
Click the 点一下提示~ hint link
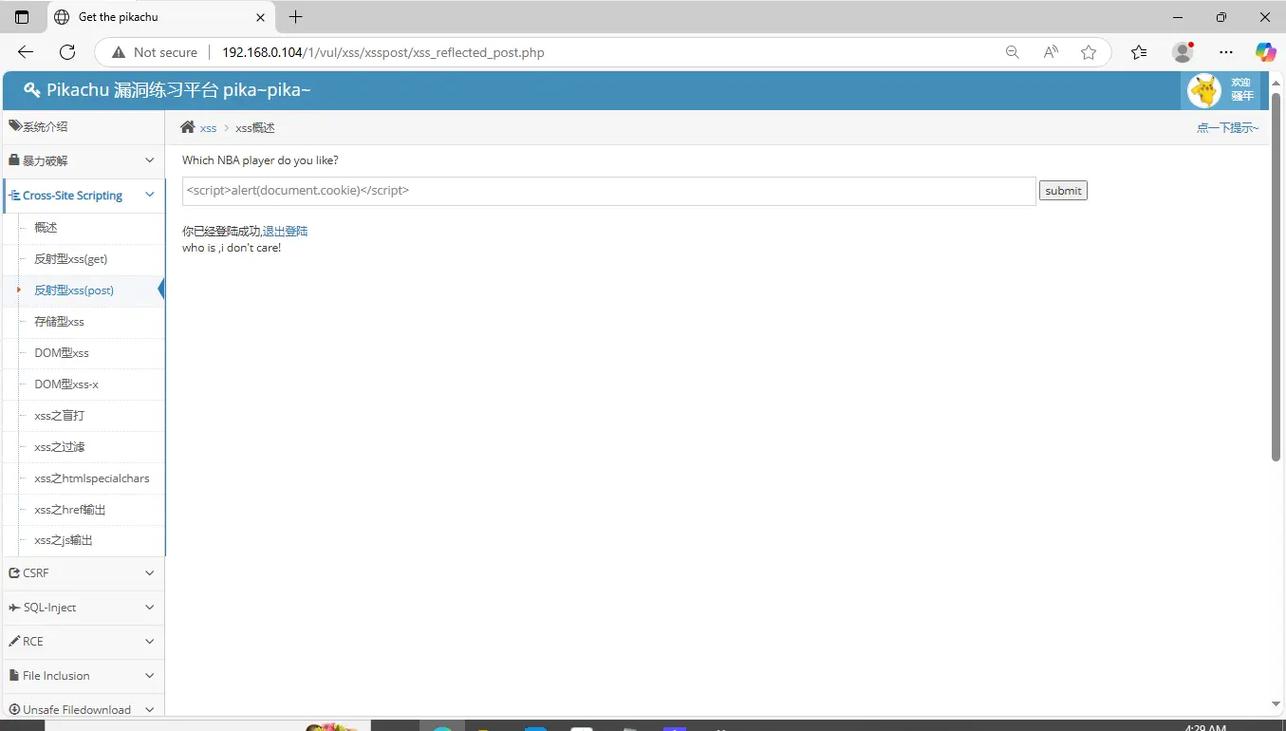tap(1228, 127)
